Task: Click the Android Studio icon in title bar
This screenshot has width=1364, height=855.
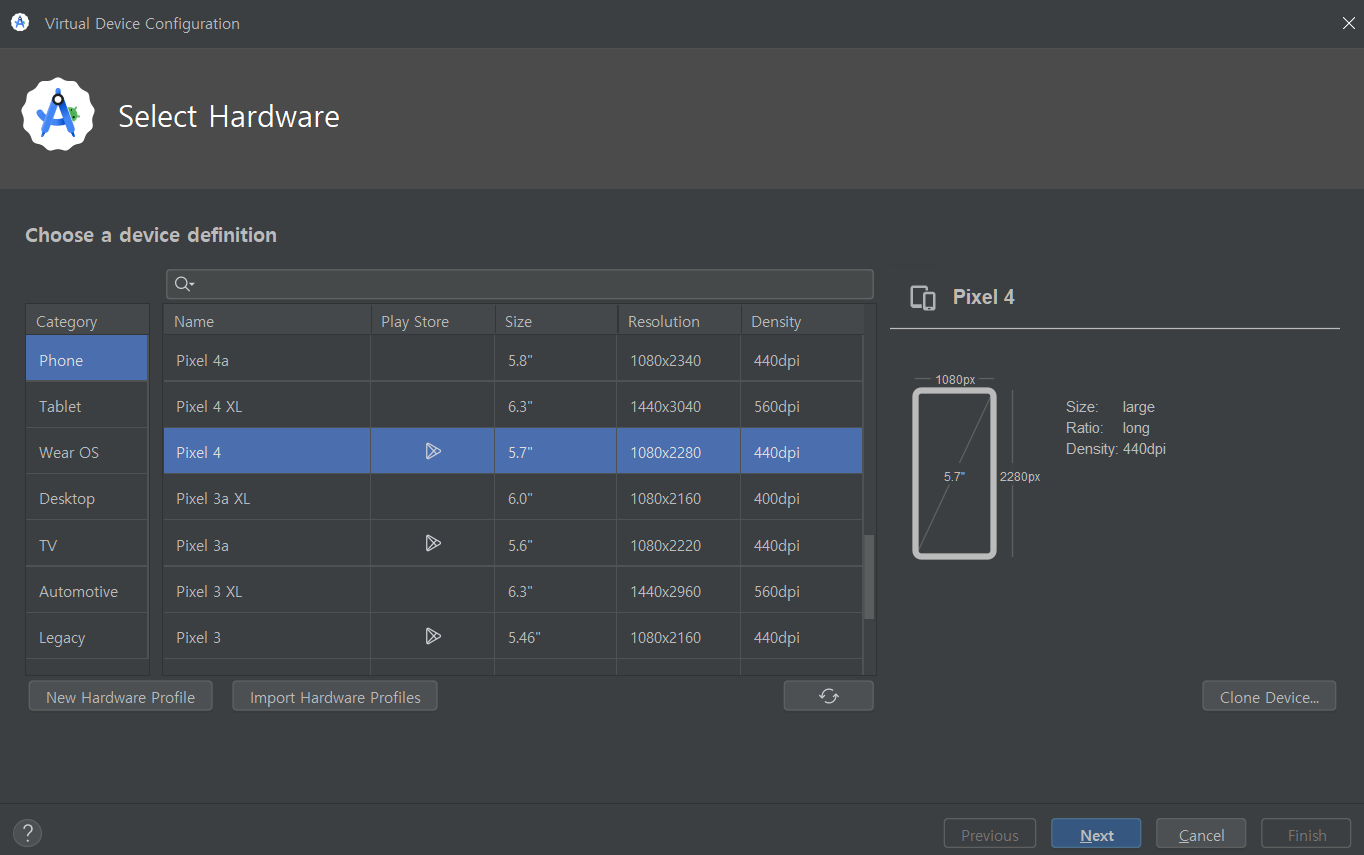Action: (x=20, y=22)
